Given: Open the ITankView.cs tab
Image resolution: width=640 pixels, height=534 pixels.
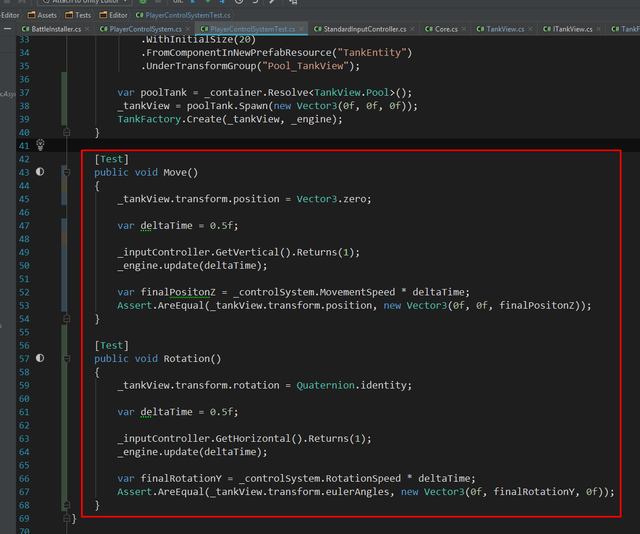Looking at the screenshot, I should coord(573,29).
